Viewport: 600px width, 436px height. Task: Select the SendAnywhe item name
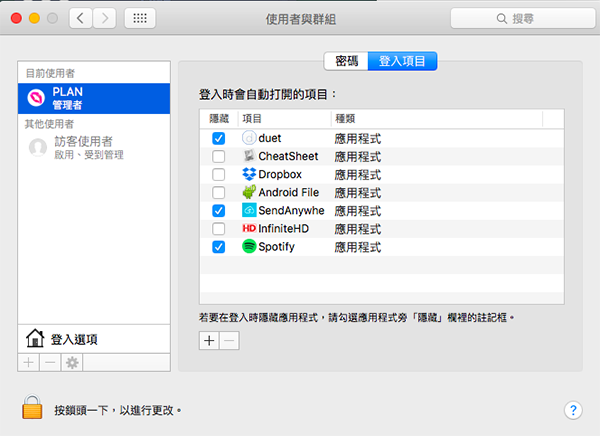(292, 211)
